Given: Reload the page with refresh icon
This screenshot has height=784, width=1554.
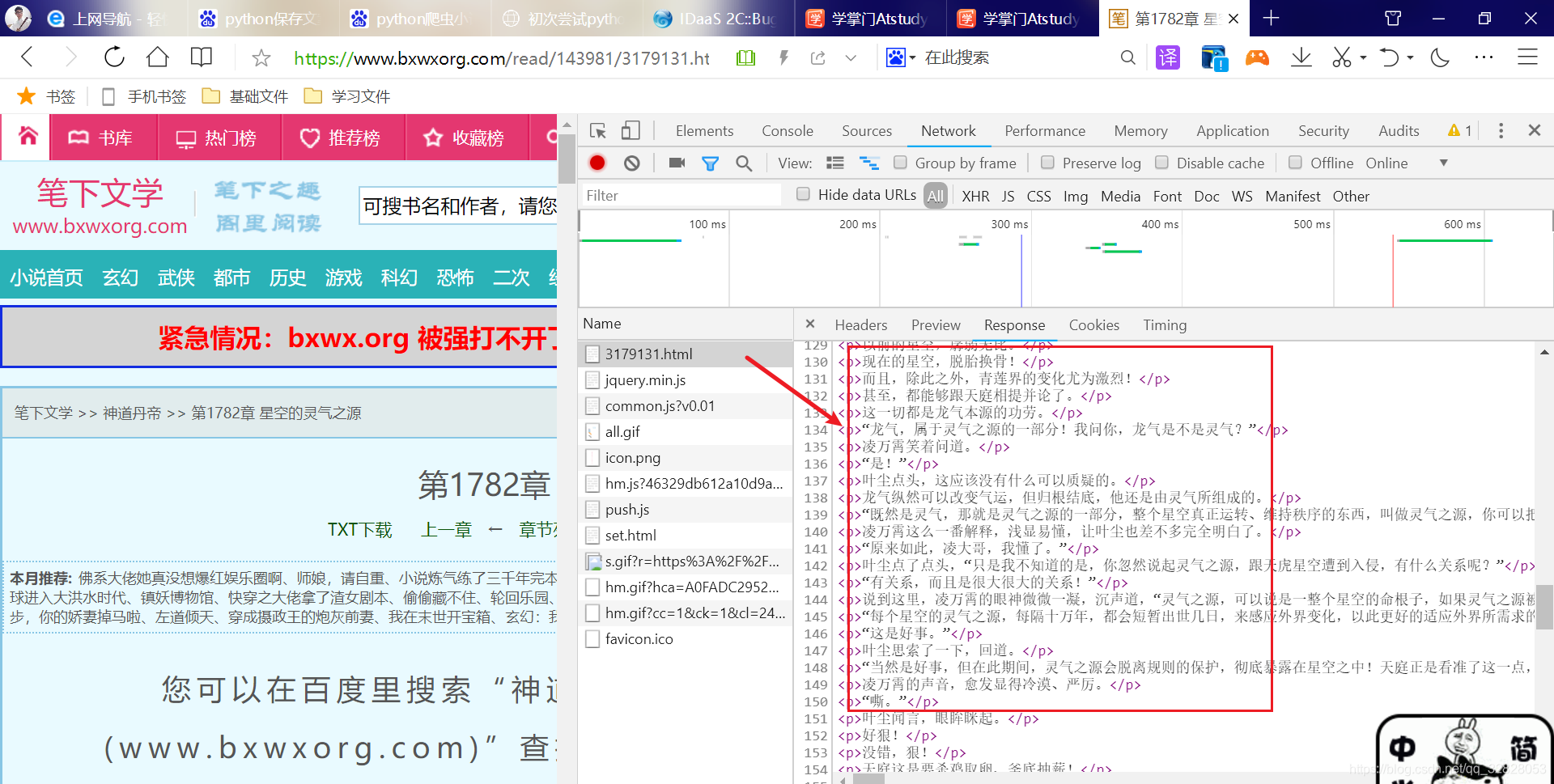Looking at the screenshot, I should (x=114, y=57).
